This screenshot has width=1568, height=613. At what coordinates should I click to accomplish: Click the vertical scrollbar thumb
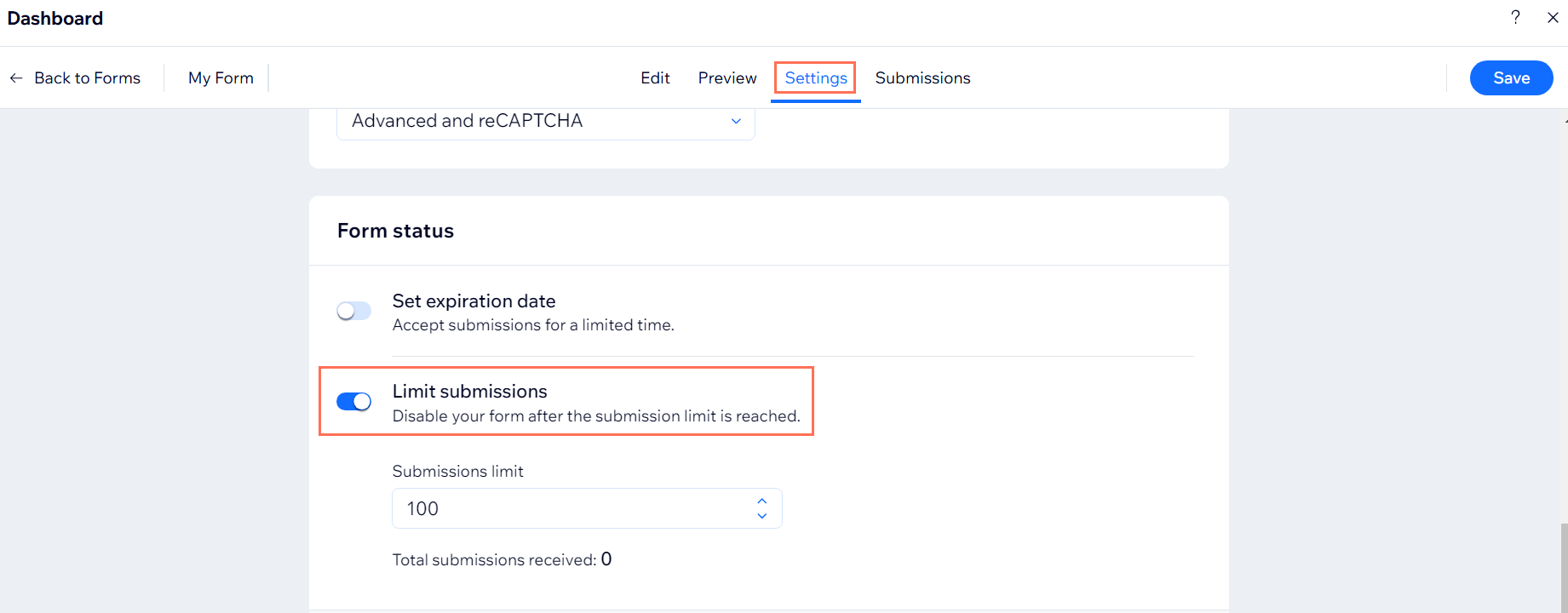[x=1564, y=567]
